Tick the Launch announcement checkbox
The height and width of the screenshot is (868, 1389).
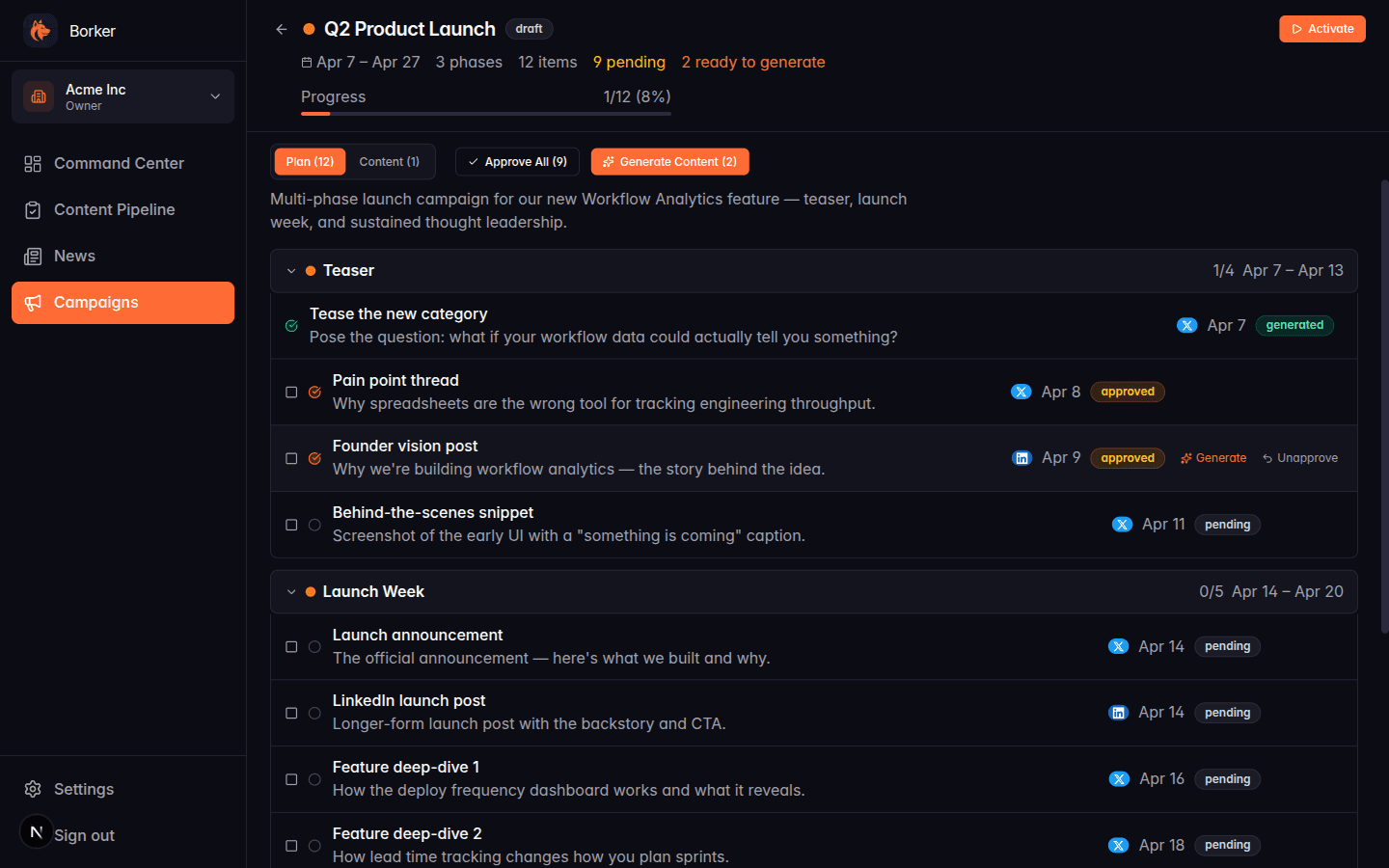(291, 647)
